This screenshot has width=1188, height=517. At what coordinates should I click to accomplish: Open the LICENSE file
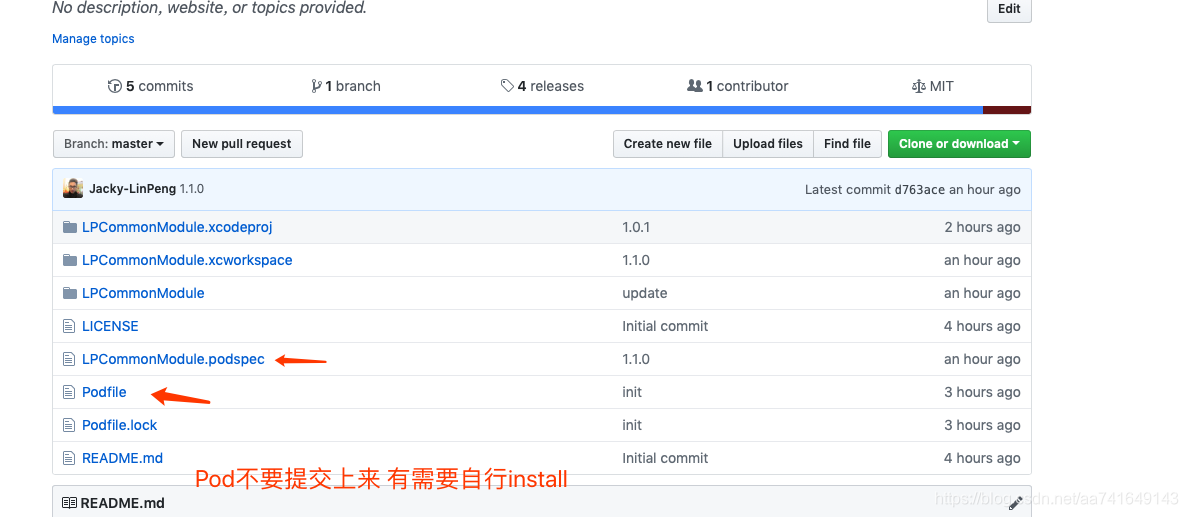pos(110,326)
